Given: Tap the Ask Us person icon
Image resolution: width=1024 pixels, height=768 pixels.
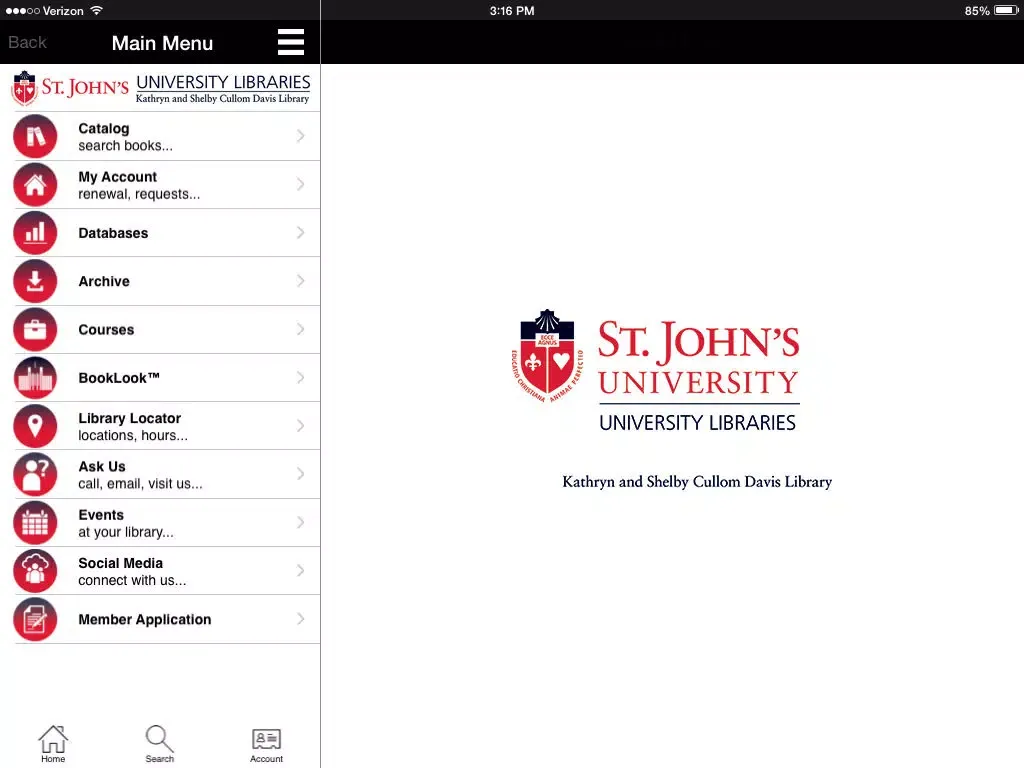Looking at the screenshot, I should click(x=35, y=475).
